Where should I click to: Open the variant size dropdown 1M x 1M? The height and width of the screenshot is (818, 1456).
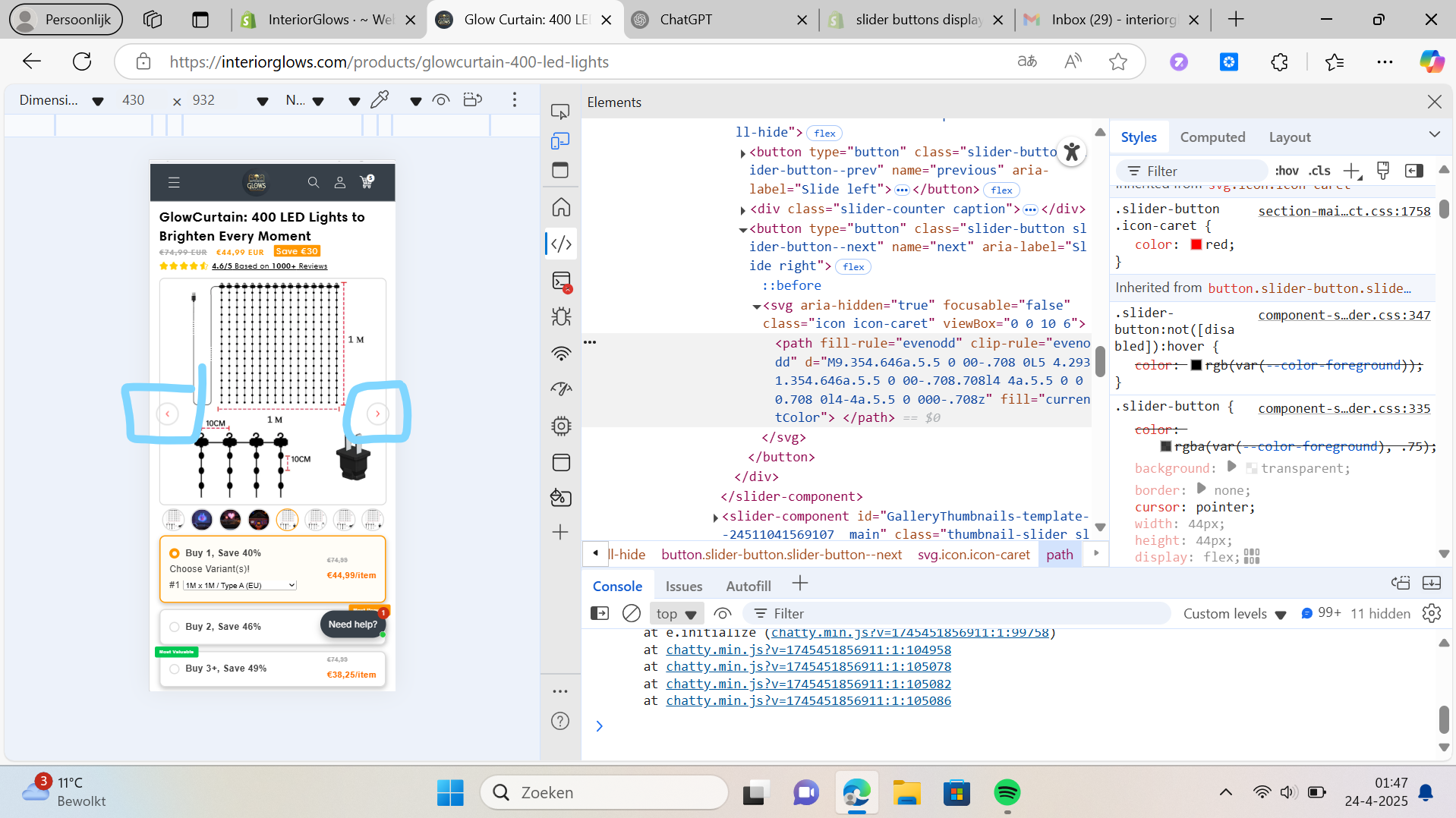240,585
